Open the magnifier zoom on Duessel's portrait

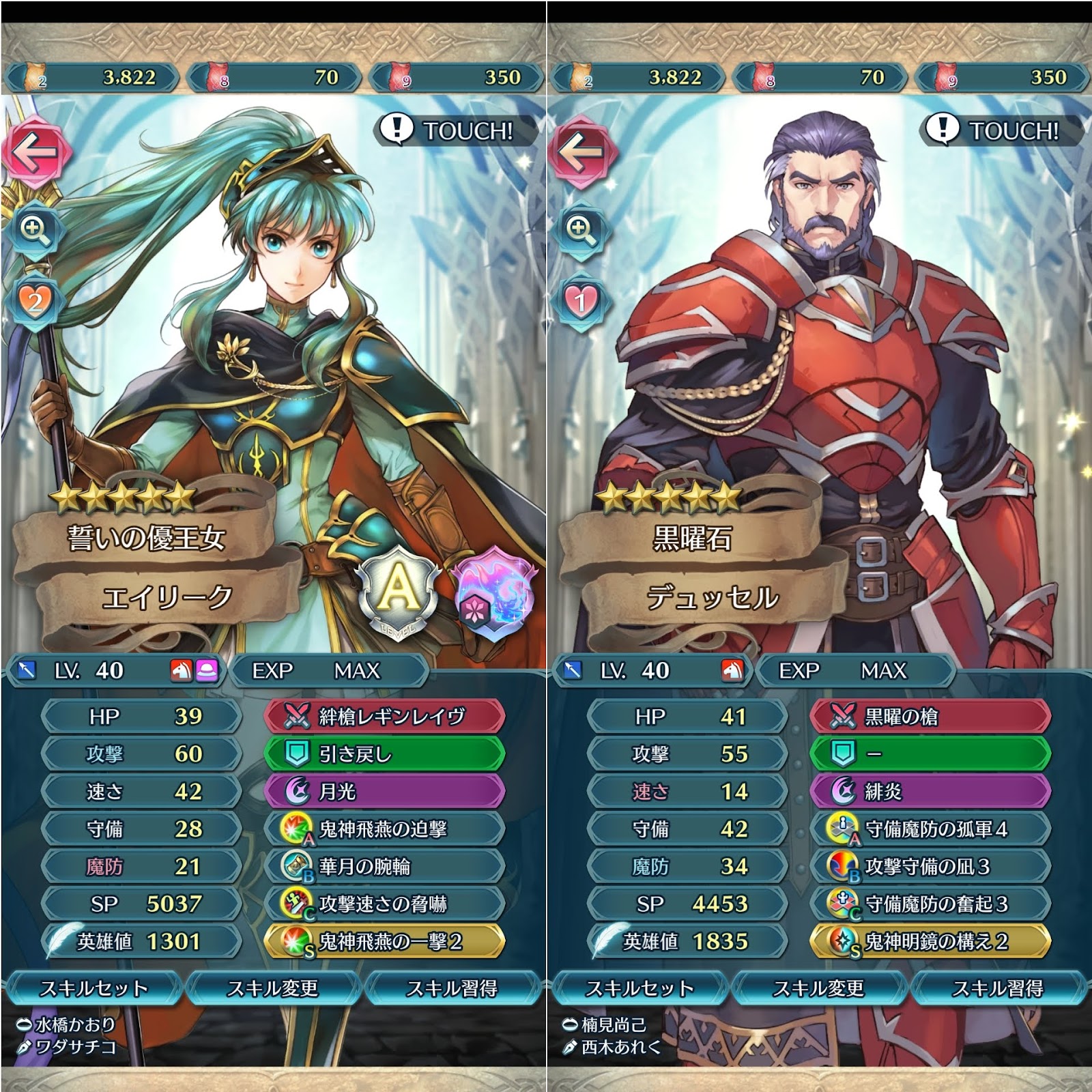point(581,231)
